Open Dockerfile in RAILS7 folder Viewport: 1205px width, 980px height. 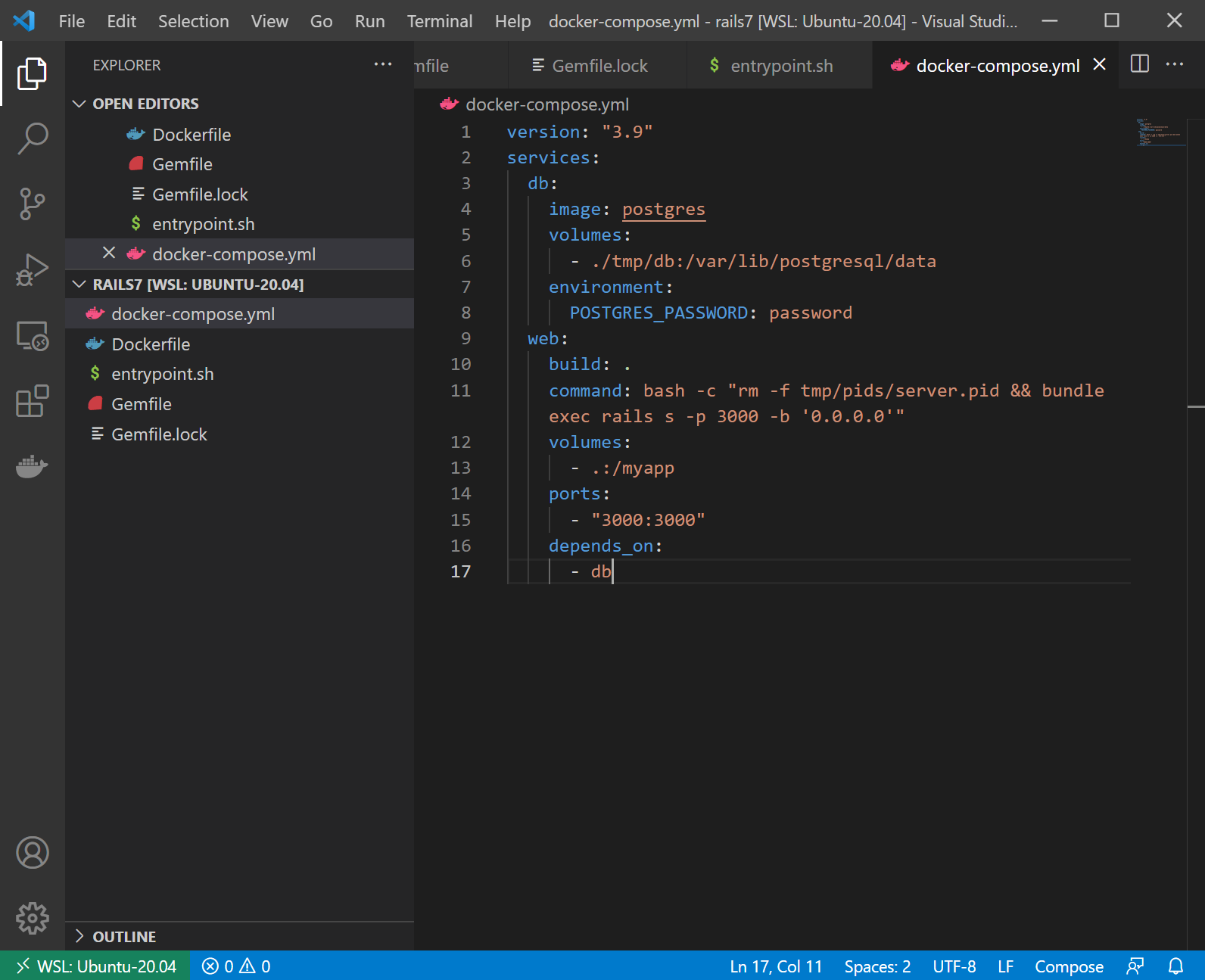[239, 344]
